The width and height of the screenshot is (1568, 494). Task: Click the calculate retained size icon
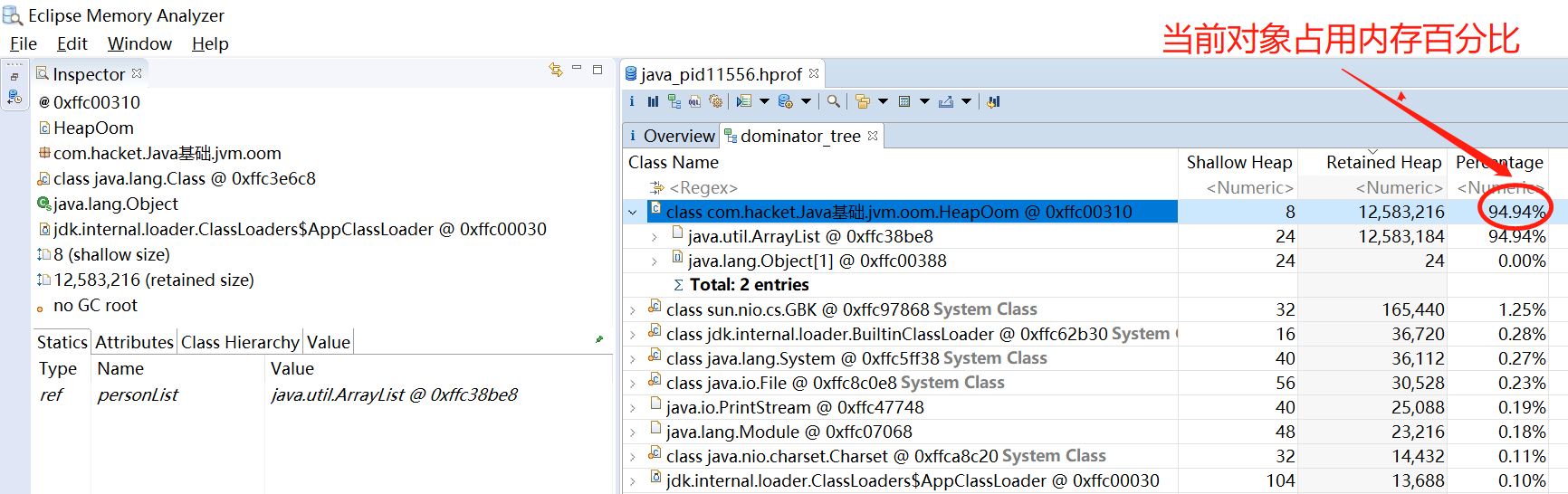[904, 101]
